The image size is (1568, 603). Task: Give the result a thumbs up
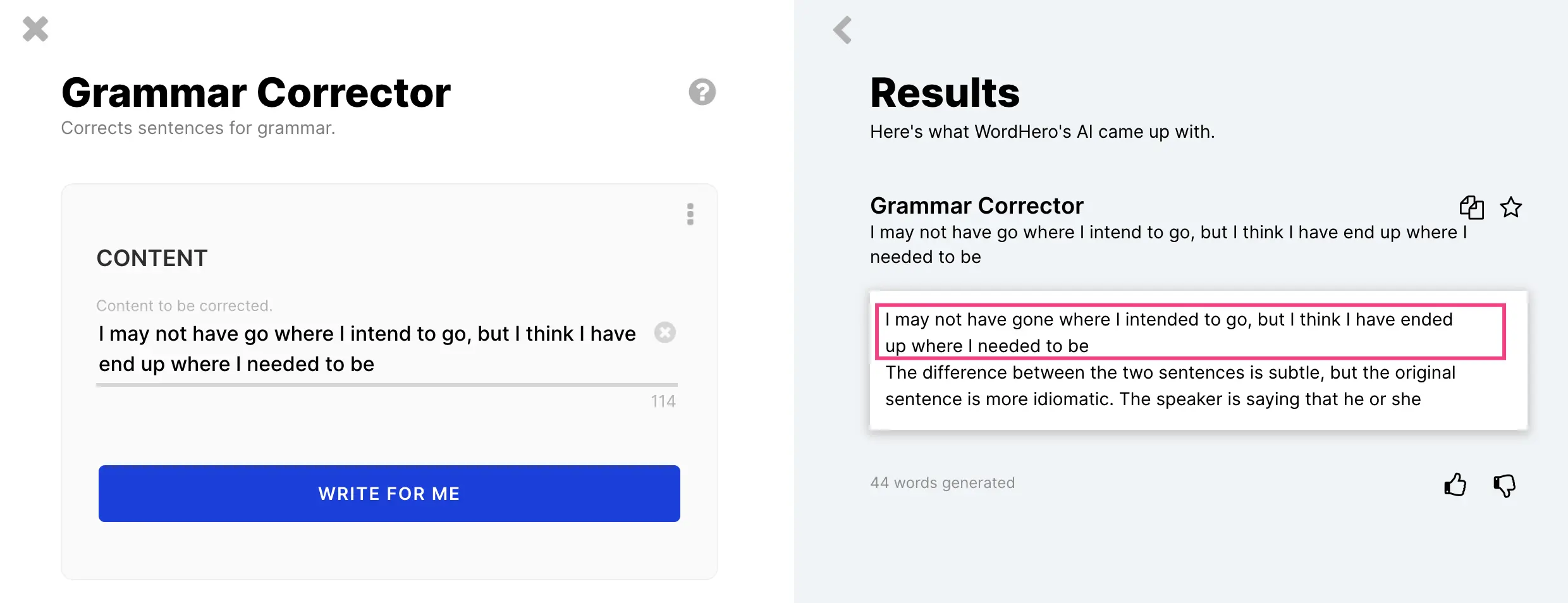pyautogui.click(x=1455, y=485)
